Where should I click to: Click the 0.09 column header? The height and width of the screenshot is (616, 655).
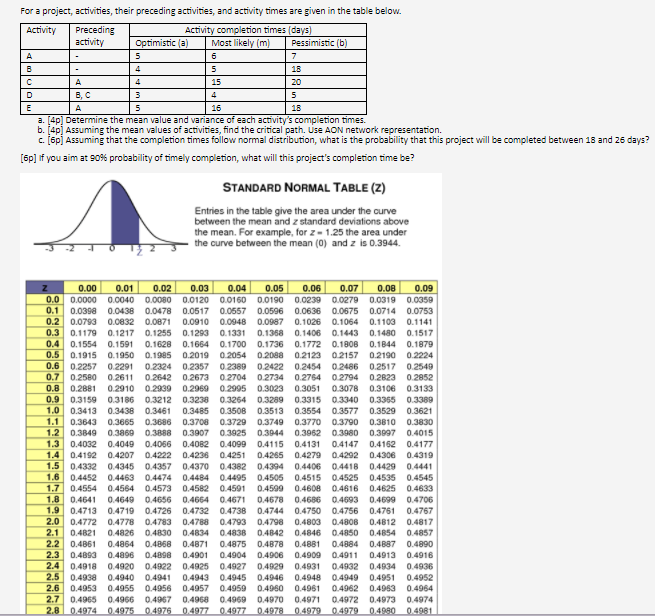tap(419, 288)
